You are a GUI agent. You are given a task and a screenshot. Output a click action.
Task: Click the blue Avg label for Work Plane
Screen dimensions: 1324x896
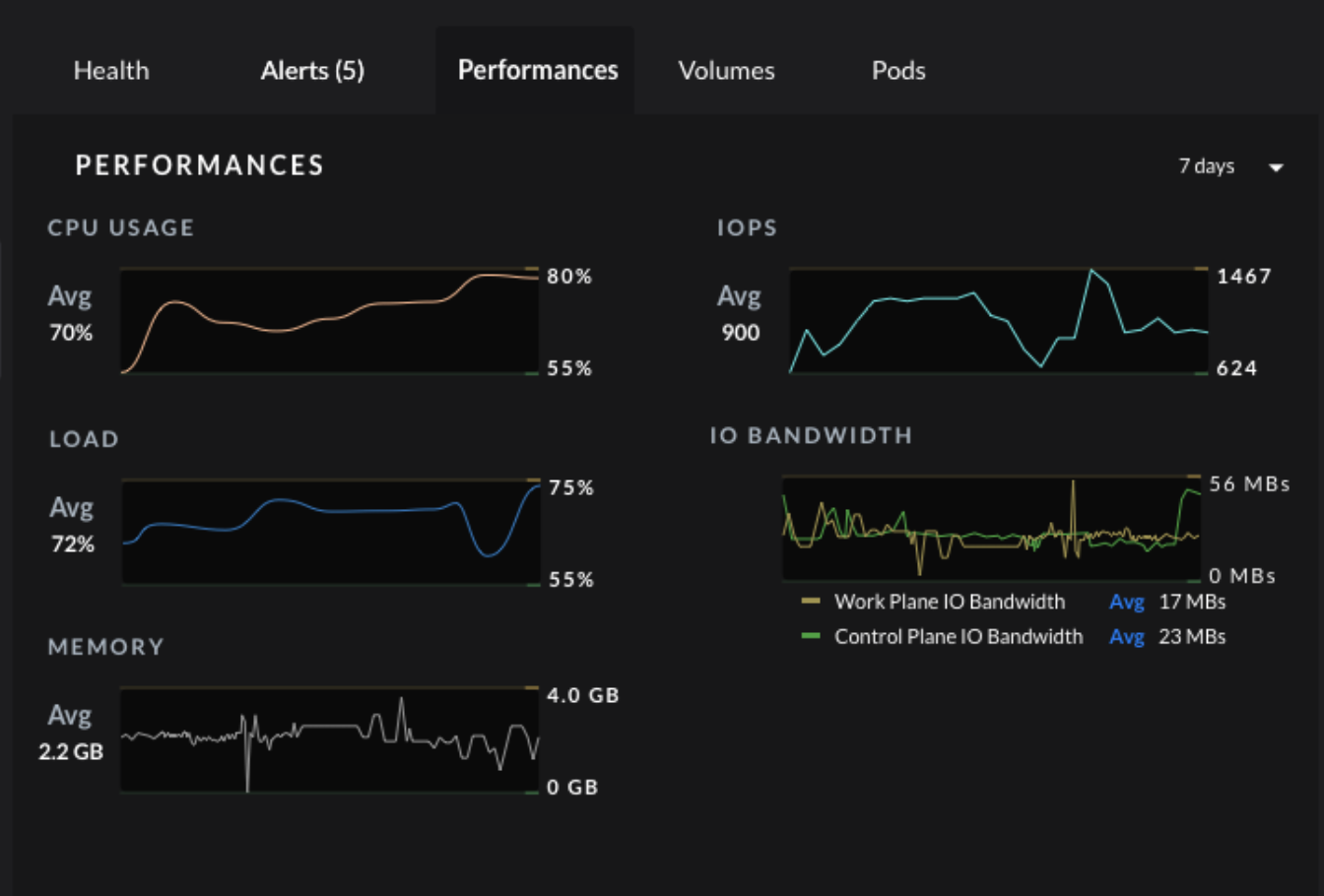click(x=1127, y=602)
